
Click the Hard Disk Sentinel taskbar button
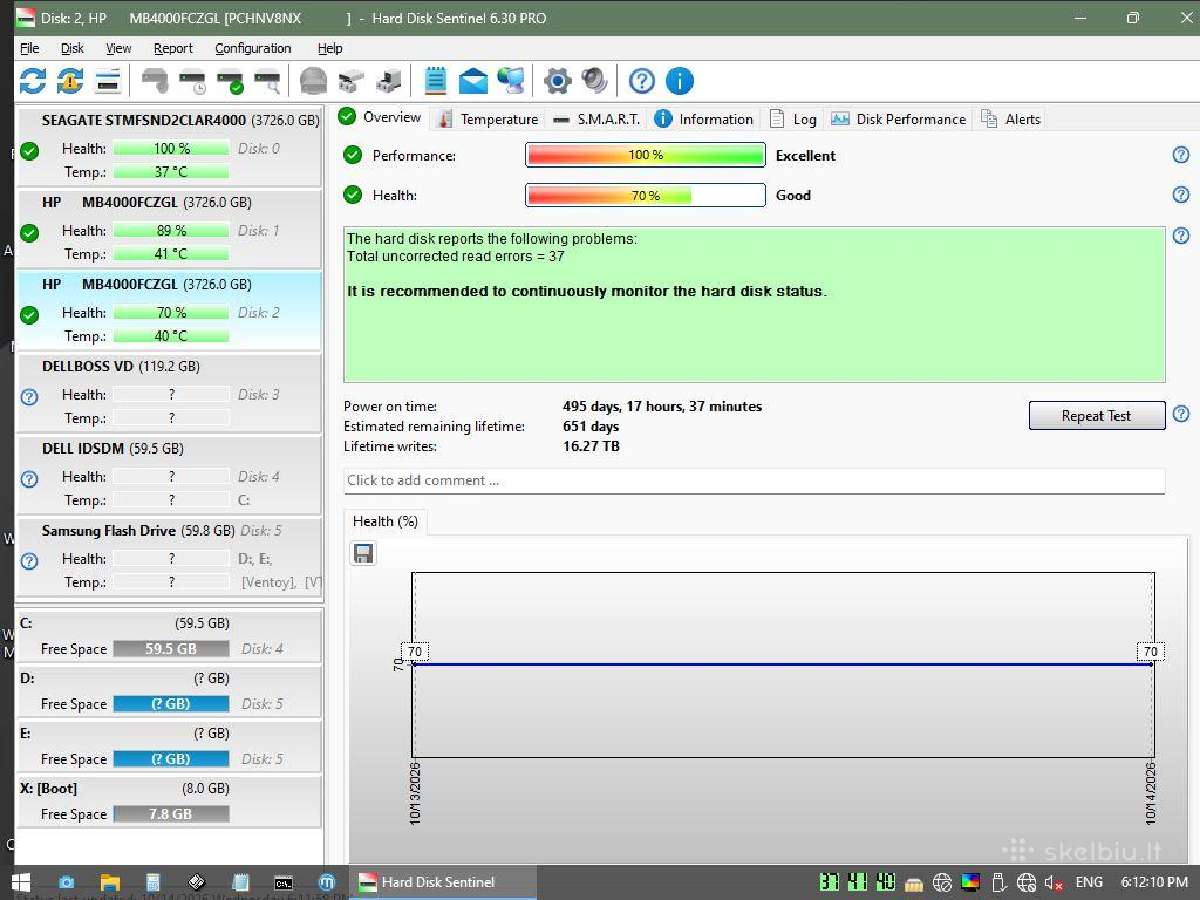click(442, 882)
